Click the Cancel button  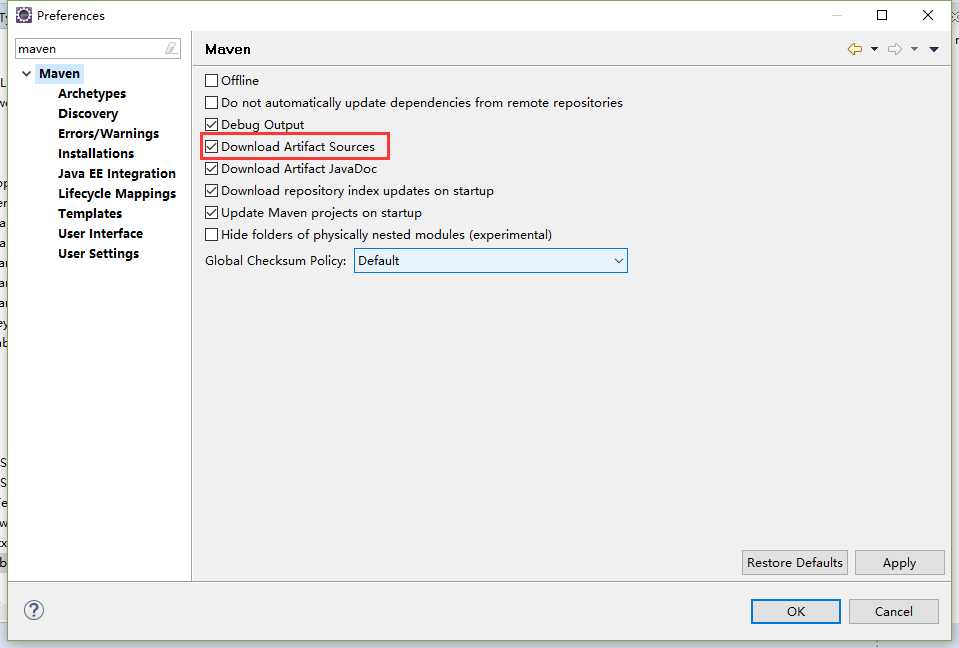[894, 611]
